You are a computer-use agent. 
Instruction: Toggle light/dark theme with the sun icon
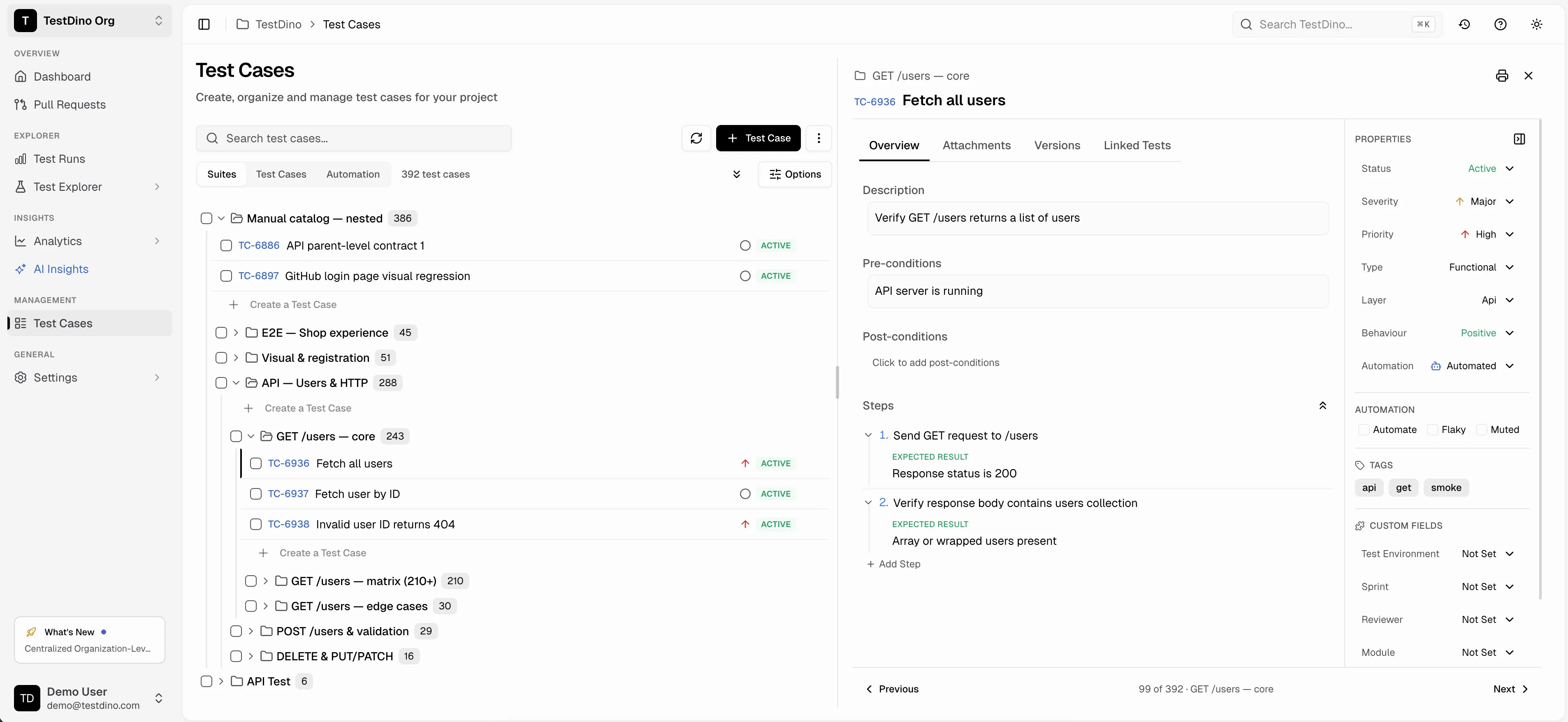(1537, 24)
